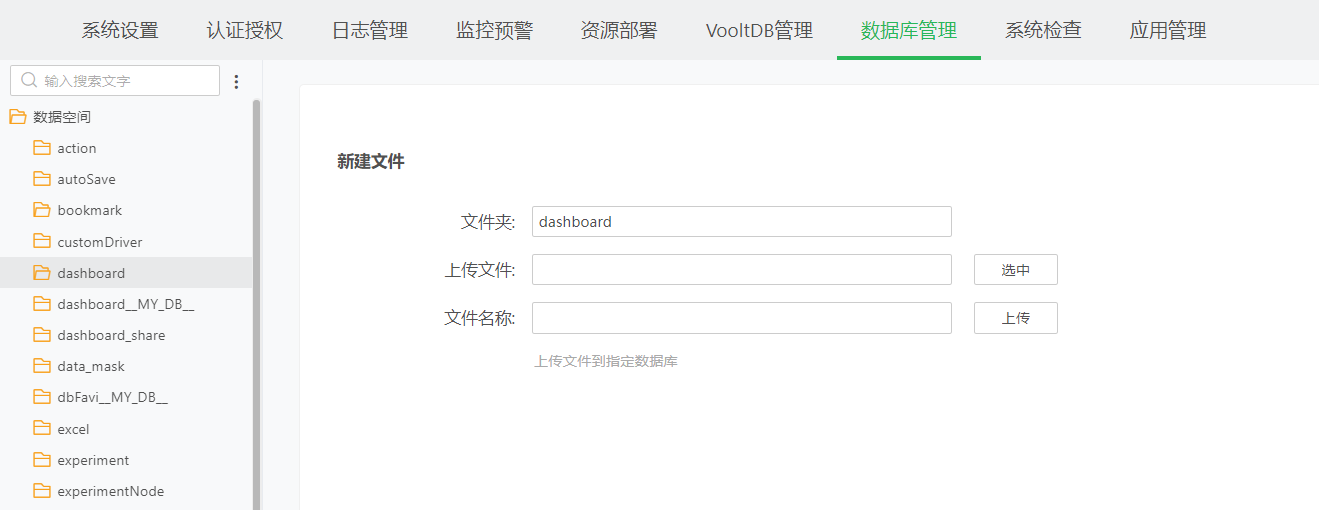Click the dashboard folder icon in tree
1319x510 pixels.
(x=41, y=272)
